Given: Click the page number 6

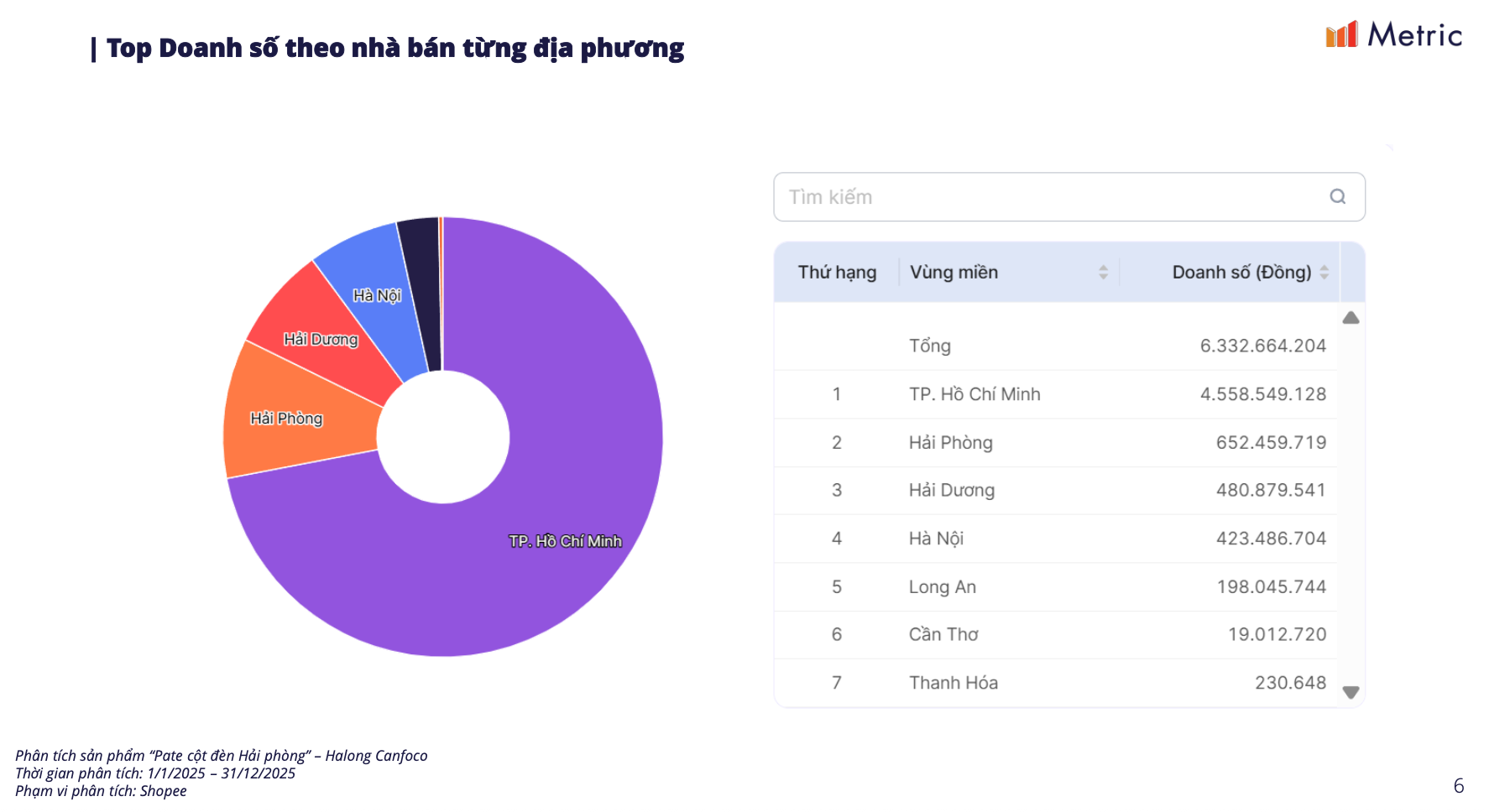Looking at the screenshot, I should pos(1459,786).
